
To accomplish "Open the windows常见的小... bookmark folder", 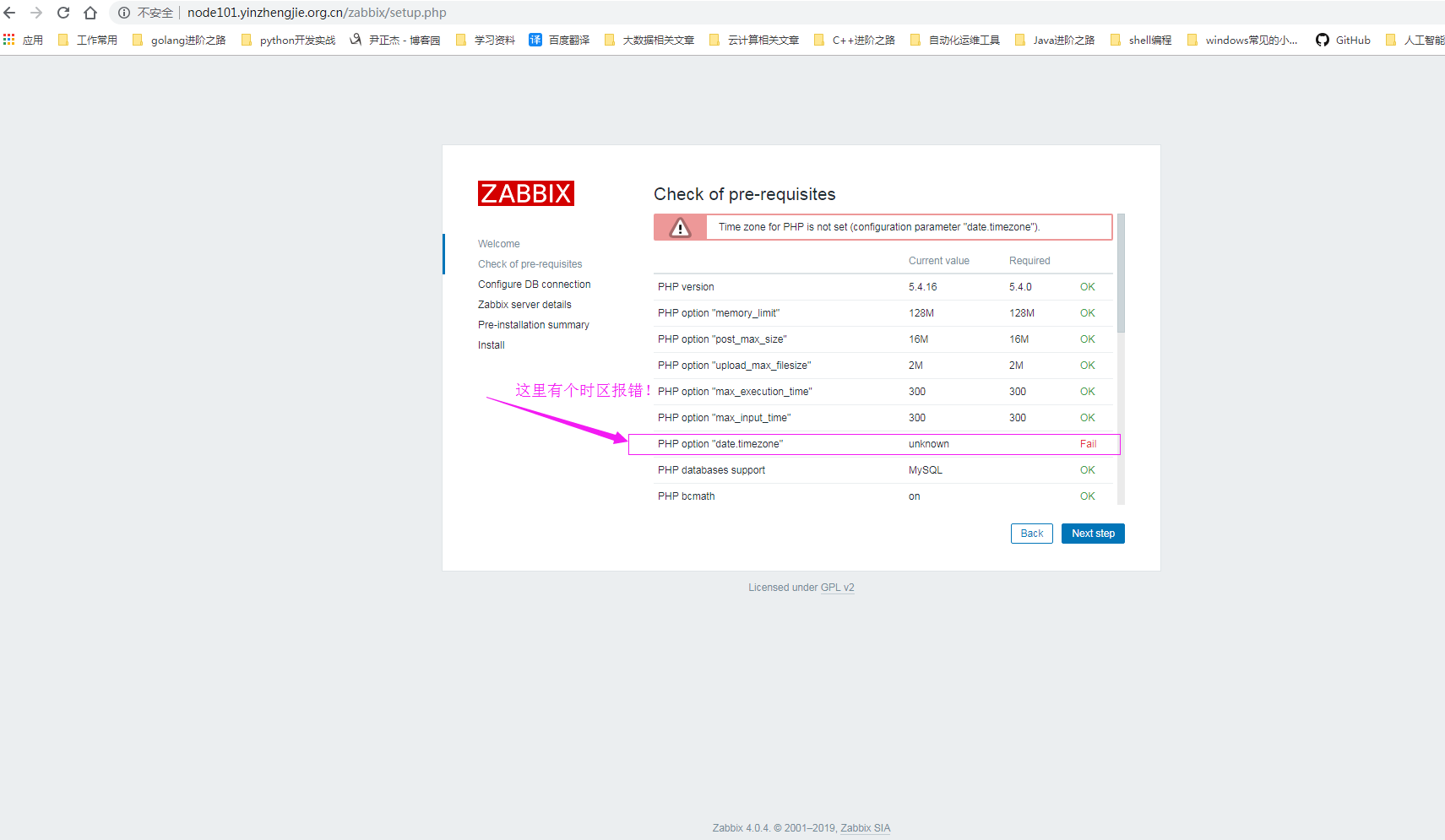I will 1242,40.
